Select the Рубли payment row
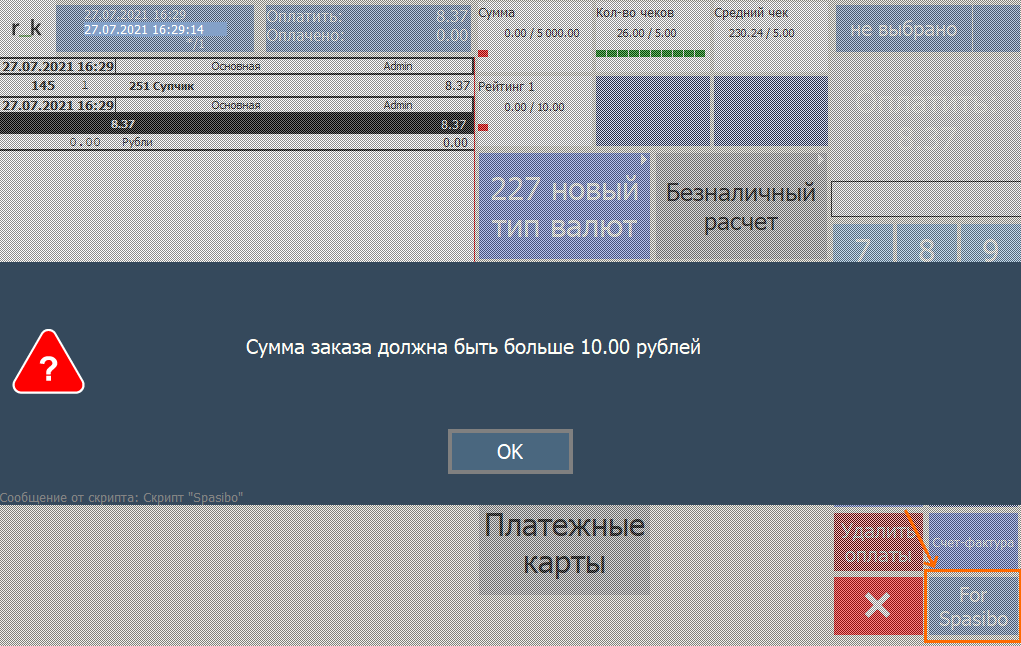Viewport: 1021px width, 646px height. tap(236, 143)
